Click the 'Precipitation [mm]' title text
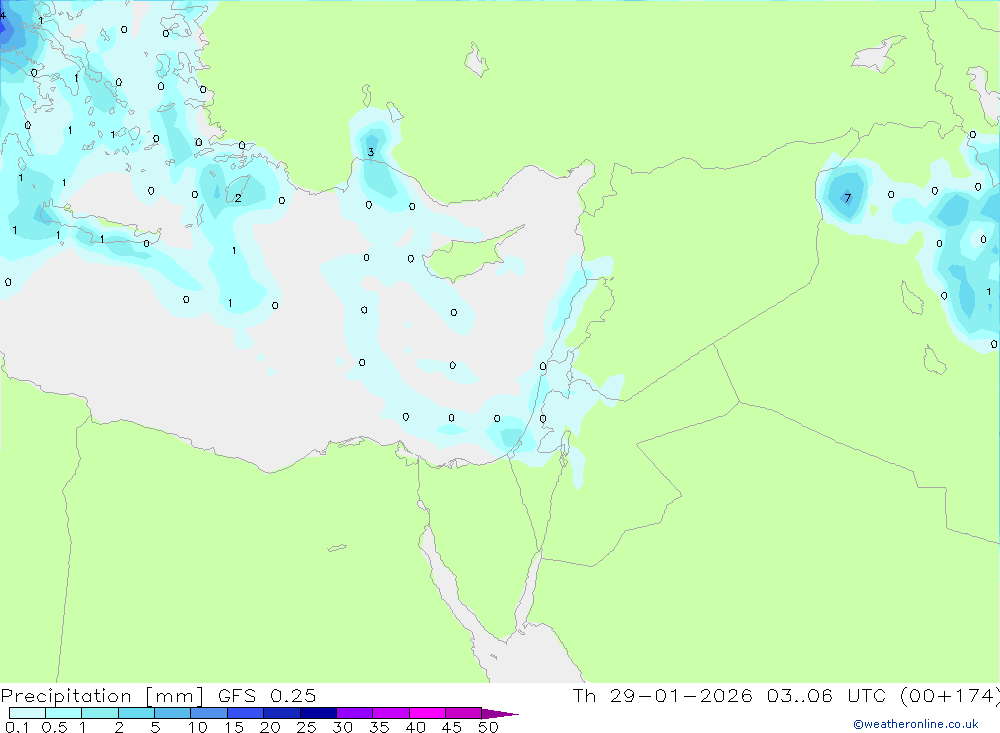This screenshot has height=733, width=1000. [x=102, y=696]
